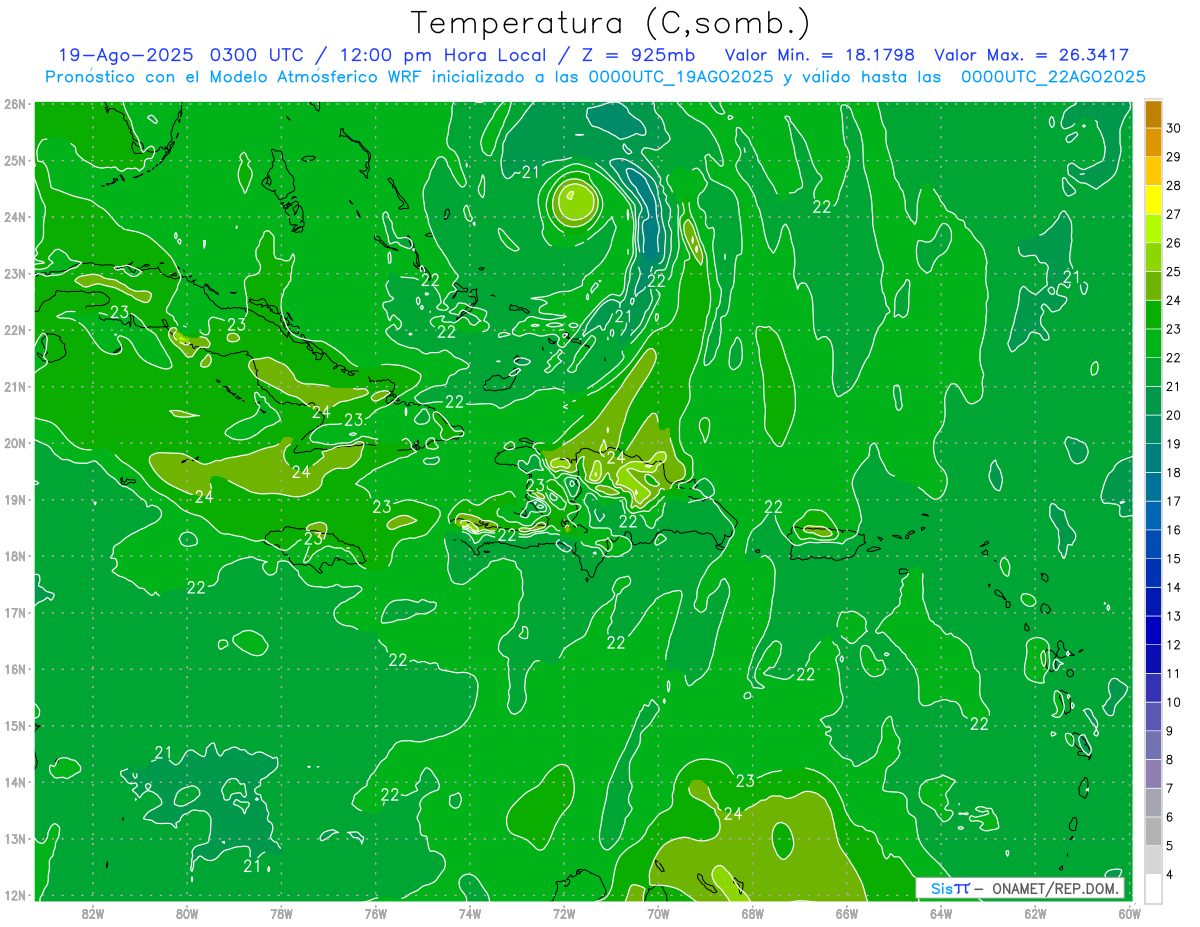
Task: Click the bright blue swatch between legend 16 and 17
Action: click(x=1153, y=516)
